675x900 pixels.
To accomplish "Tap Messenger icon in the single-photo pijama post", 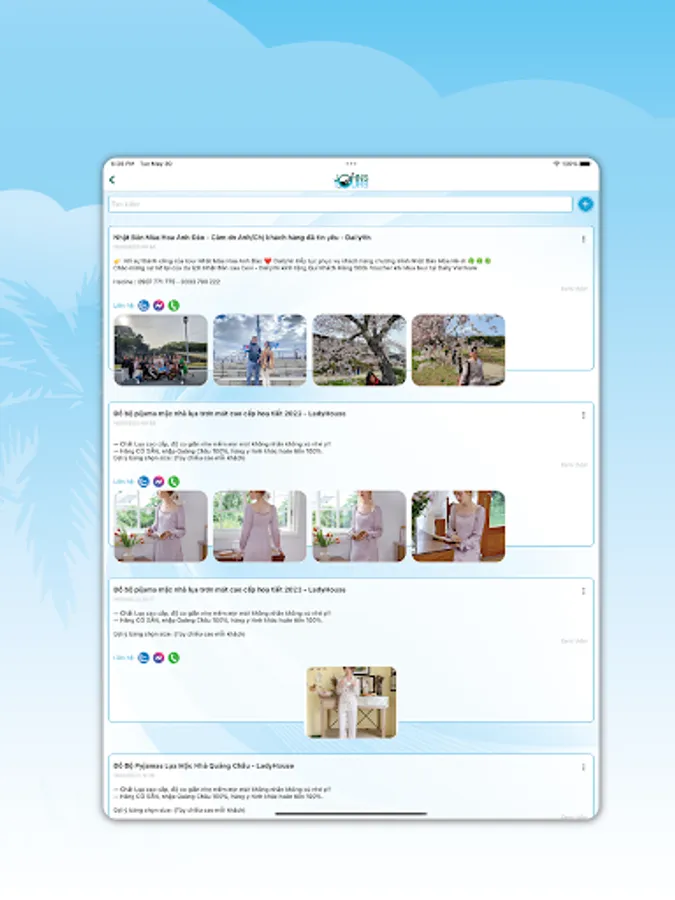I will pyautogui.click(x=158, y=658).
